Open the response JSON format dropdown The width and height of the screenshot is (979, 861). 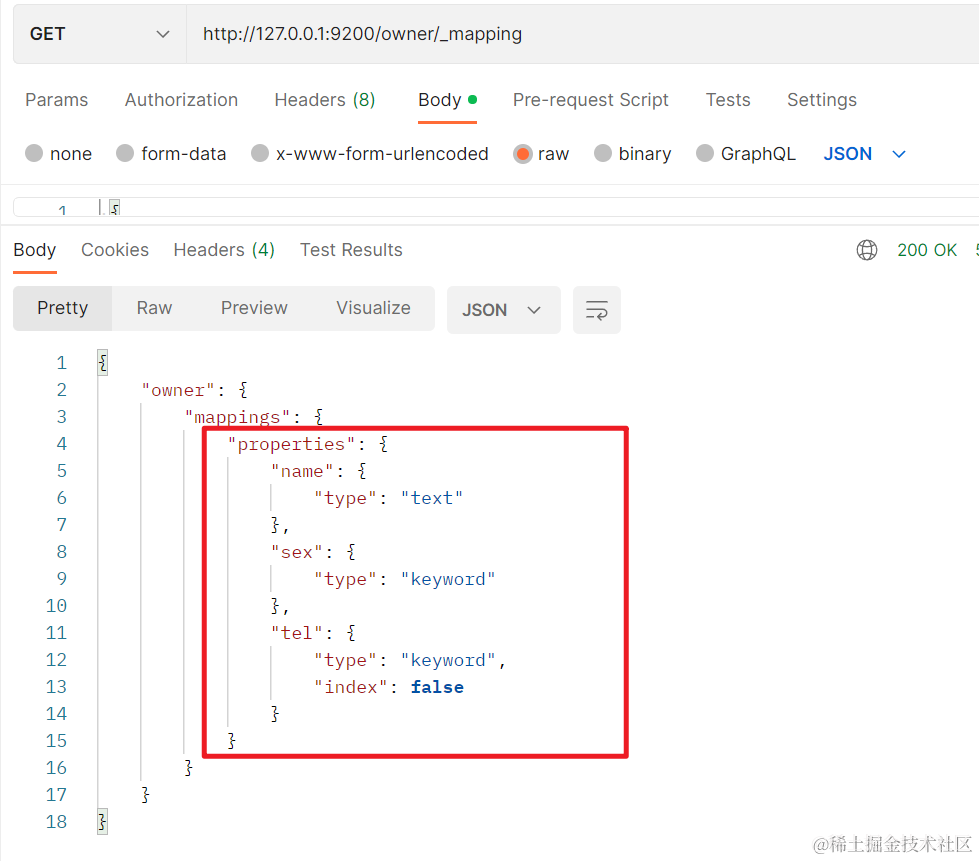(503, 310)
